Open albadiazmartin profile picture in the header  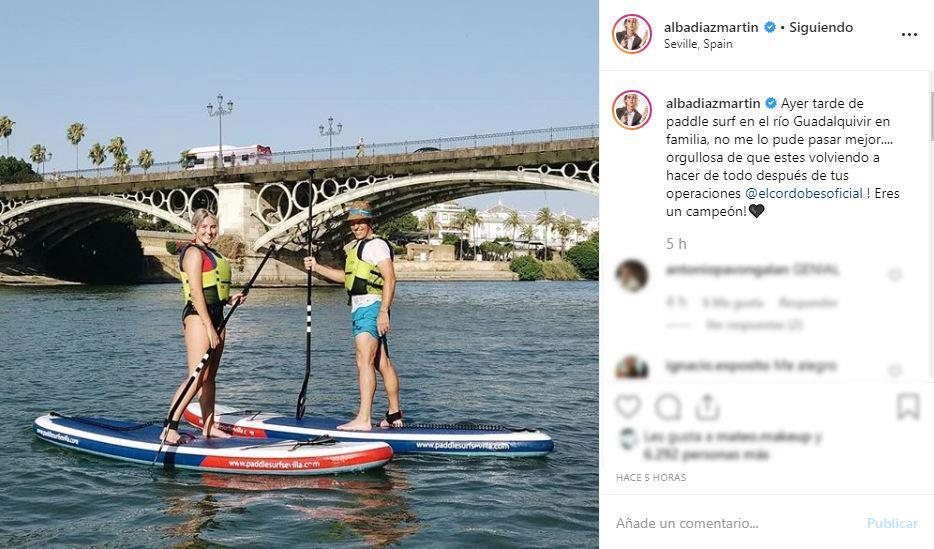[632, 34]
